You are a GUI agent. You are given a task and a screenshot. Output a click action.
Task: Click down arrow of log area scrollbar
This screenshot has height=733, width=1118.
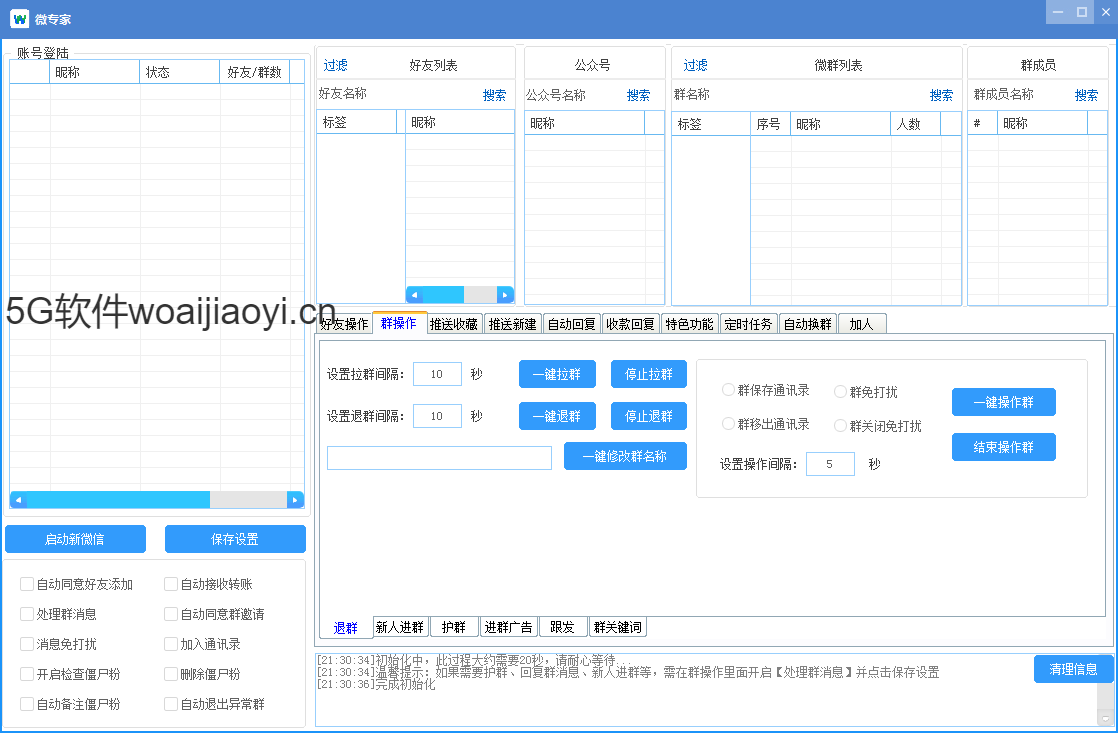pyautogui.click(x=1106, y=718)
